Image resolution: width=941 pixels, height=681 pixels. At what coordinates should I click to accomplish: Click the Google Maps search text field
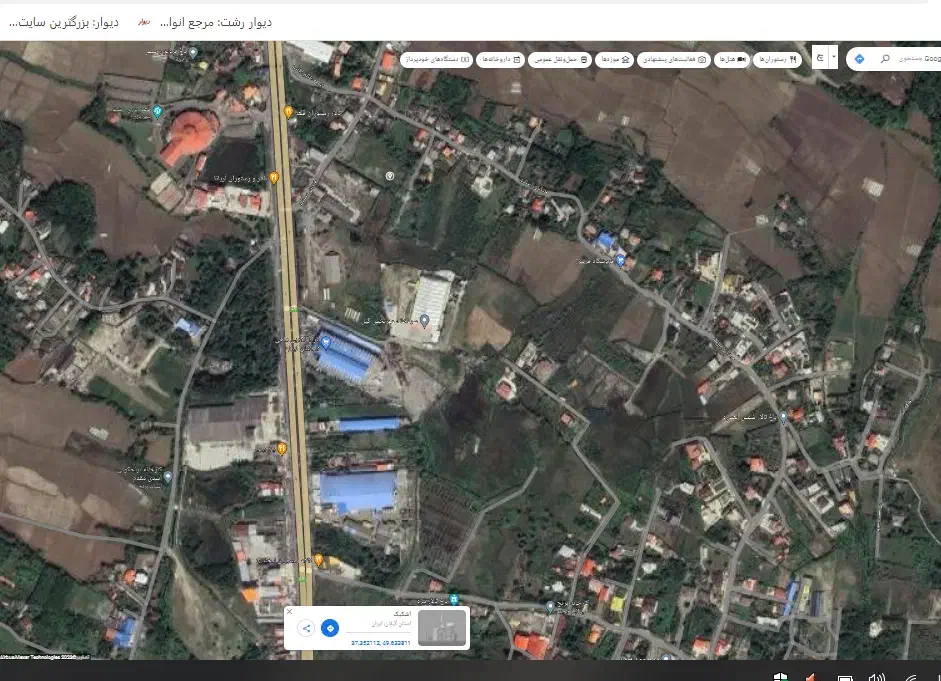pyautogui.click(x=917, y=59)
